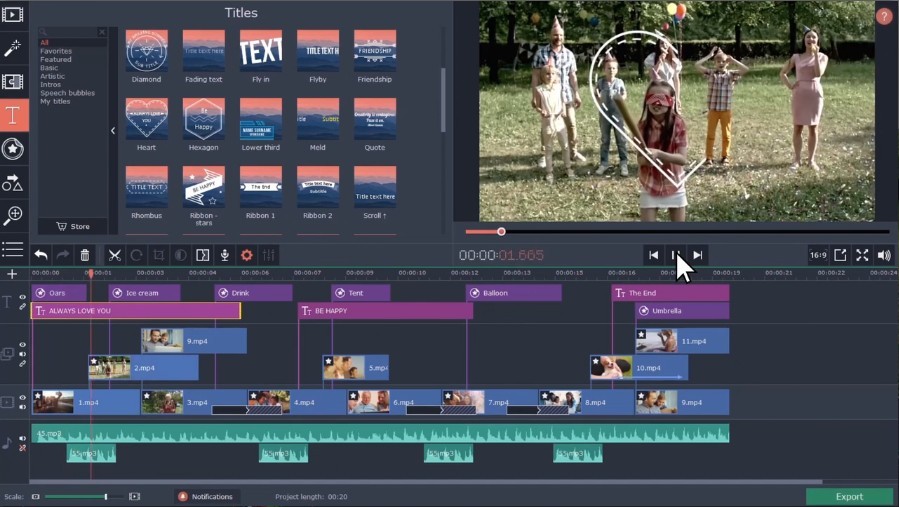Add a track with plus icon
Image resolution: width=899 pixels, height=507 pixels.
[12, 274]
